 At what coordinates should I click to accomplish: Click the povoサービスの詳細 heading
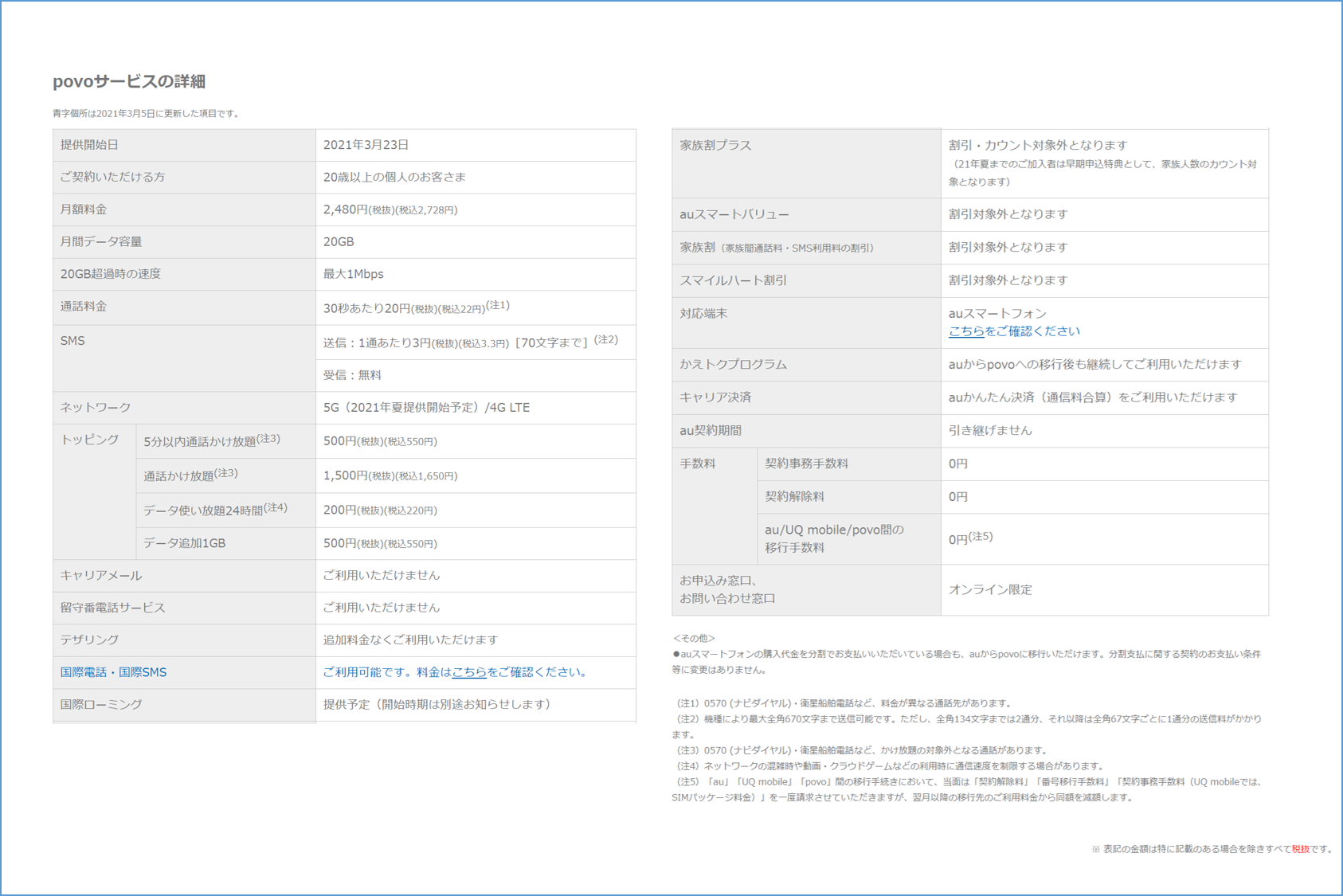[129, 81]
